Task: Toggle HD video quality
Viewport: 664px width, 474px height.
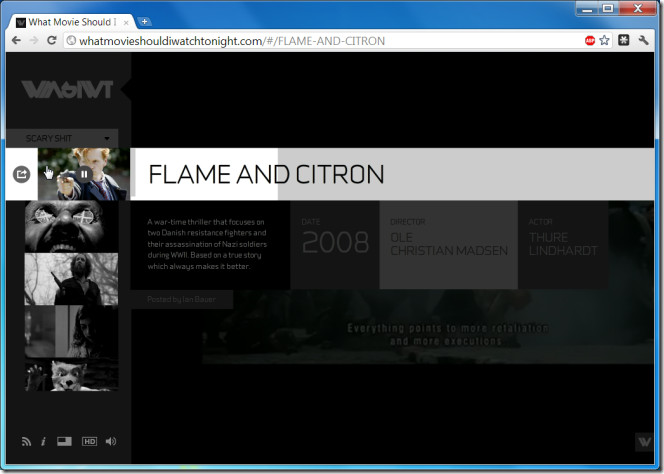Action: point(89,441)
